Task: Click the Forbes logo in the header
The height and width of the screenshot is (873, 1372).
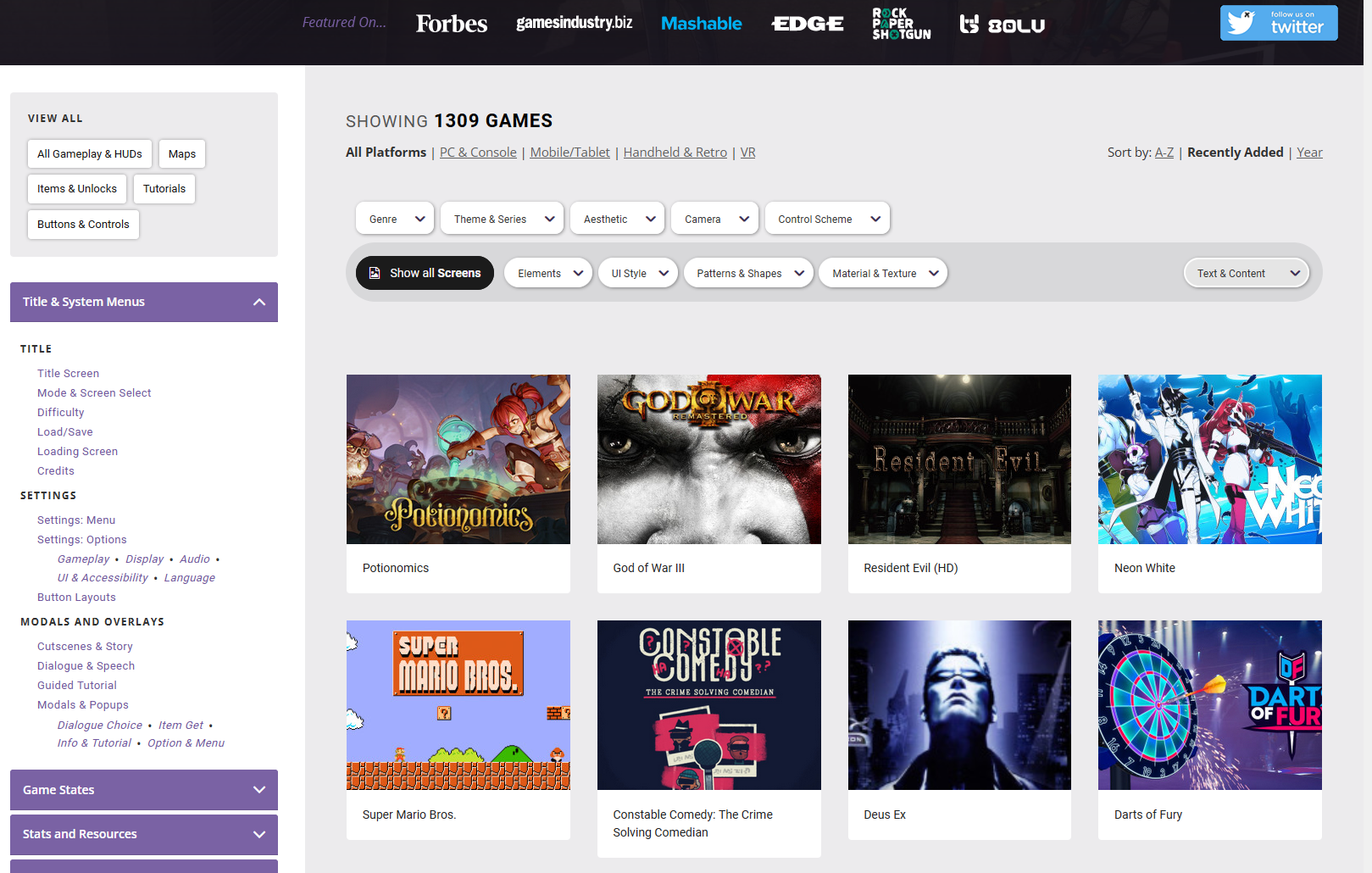Action: point(451,24)
